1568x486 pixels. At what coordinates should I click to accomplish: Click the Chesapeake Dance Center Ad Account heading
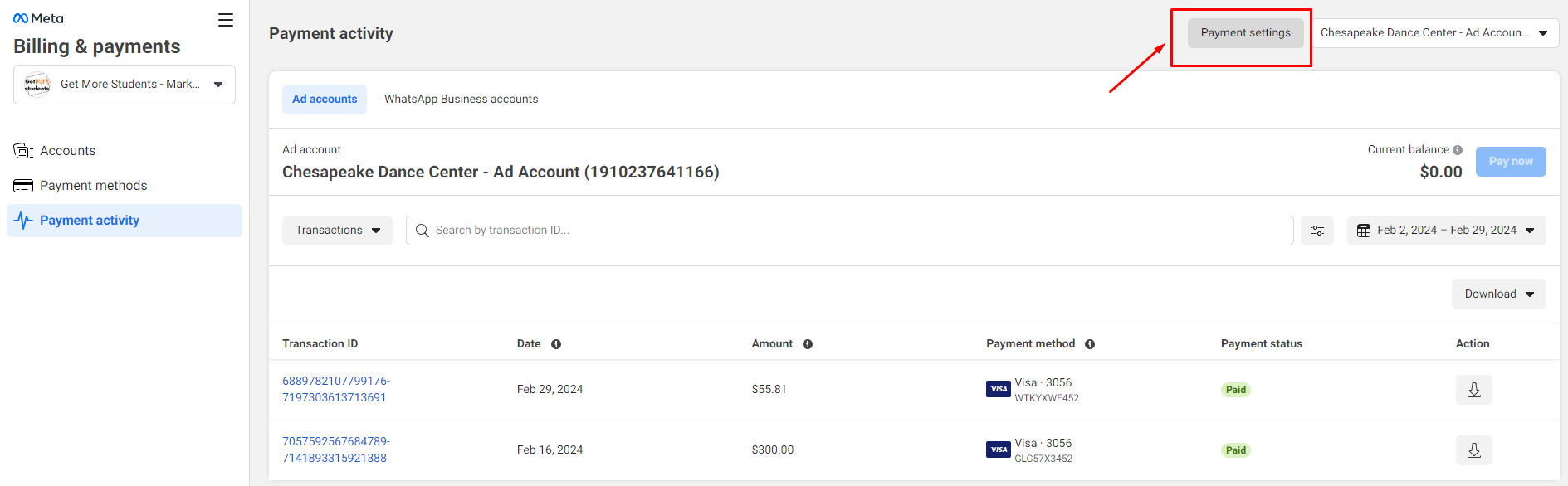tap(501, 172)
